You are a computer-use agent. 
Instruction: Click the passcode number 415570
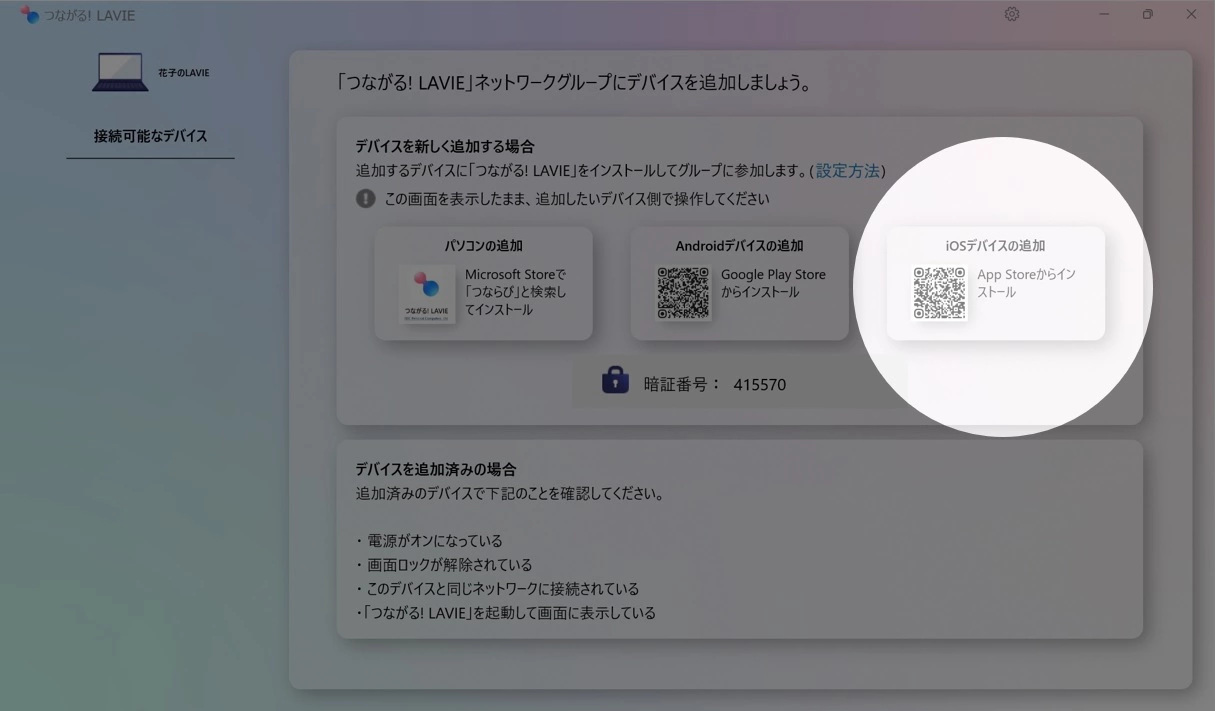(759, 384)
